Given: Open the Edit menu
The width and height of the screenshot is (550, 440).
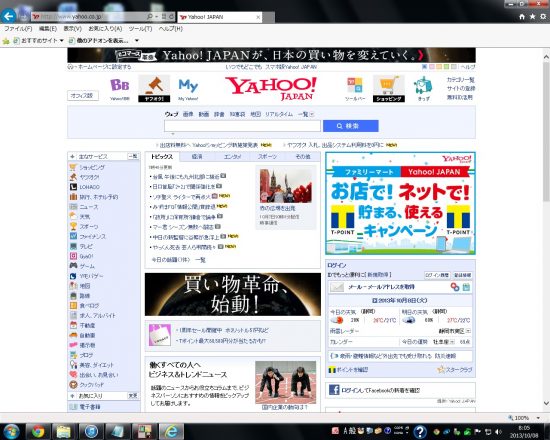Looking at the screenshot, I should [48, 29].
